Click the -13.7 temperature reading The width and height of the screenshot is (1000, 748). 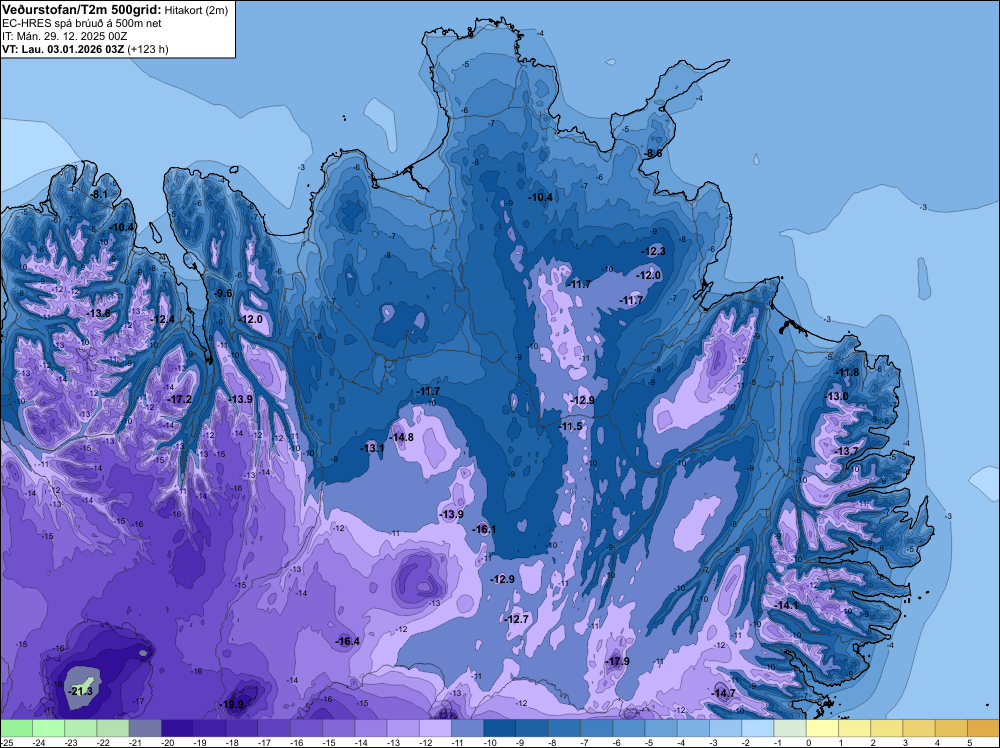click(x=847, y=451)
